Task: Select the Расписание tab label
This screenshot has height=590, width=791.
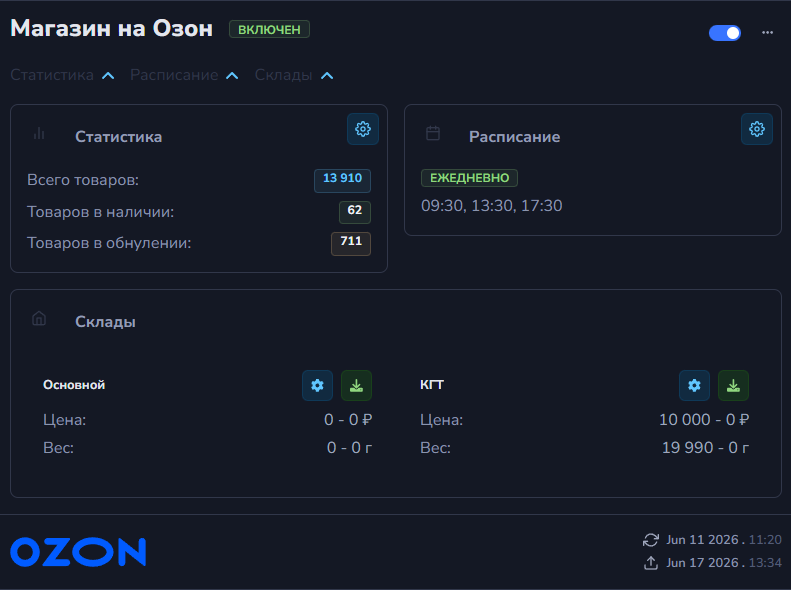Action: point(174,75)
